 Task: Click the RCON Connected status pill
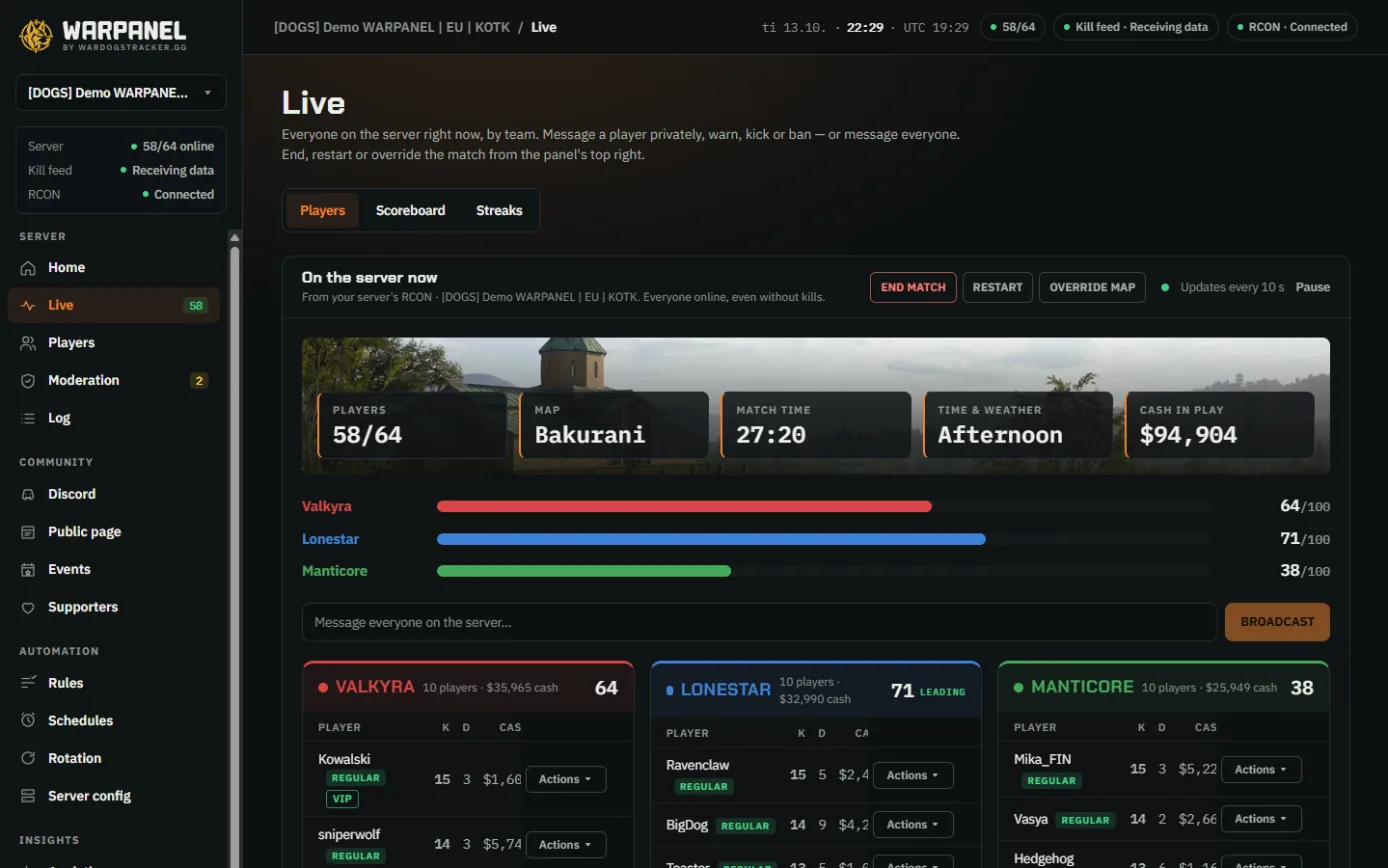coord(1292,27)
